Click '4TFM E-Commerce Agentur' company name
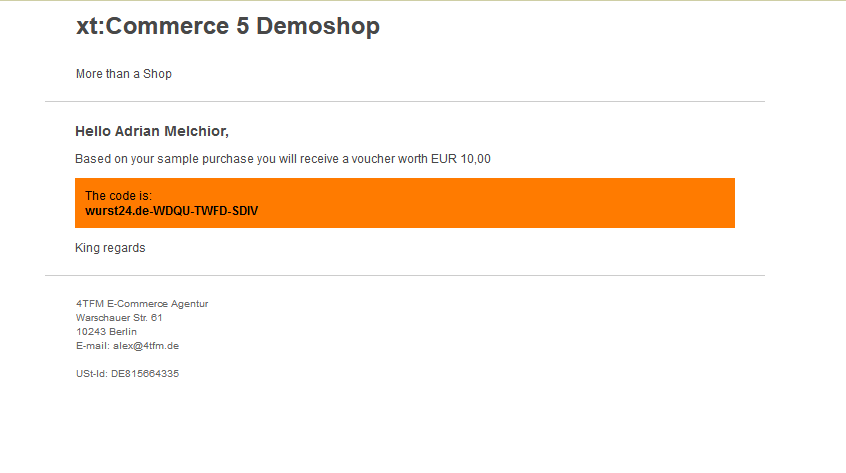Viewport: 846px width, 473px height. [142, 303]
